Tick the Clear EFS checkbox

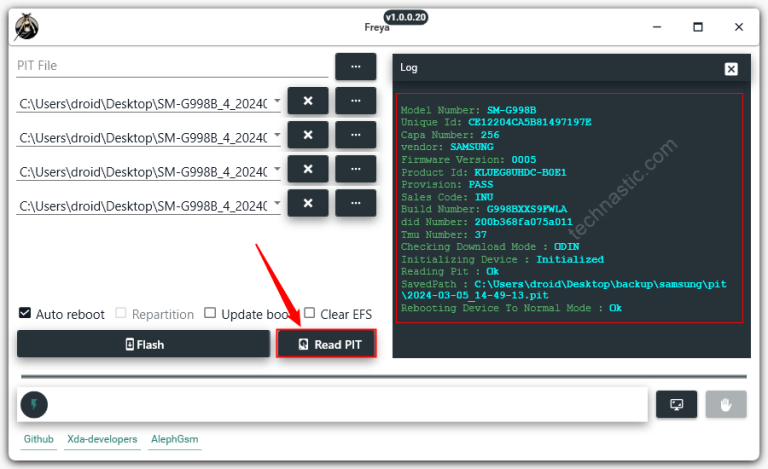pyautogui.click(x=309, y=313)
